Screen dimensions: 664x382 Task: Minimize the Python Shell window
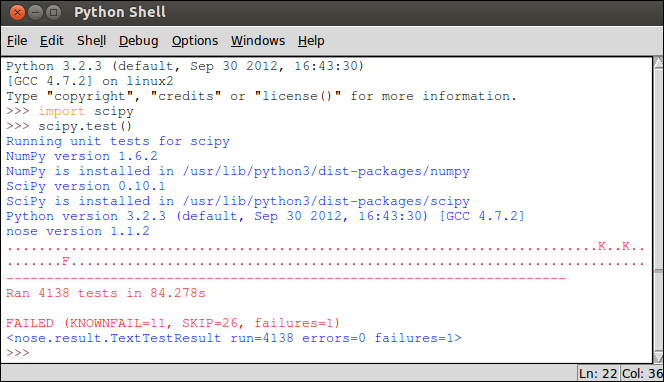[x=35, y=12]
